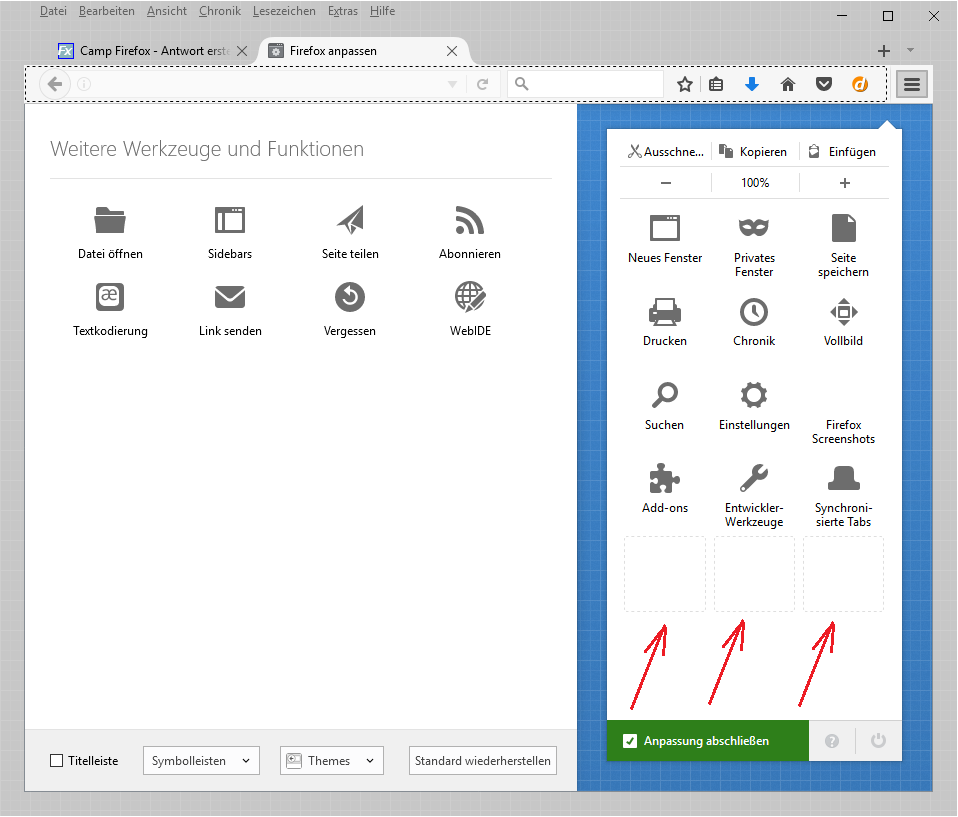Open Einstellungen gear icon
The height and width of the screenshot is (817, 958).
point(754,395)
